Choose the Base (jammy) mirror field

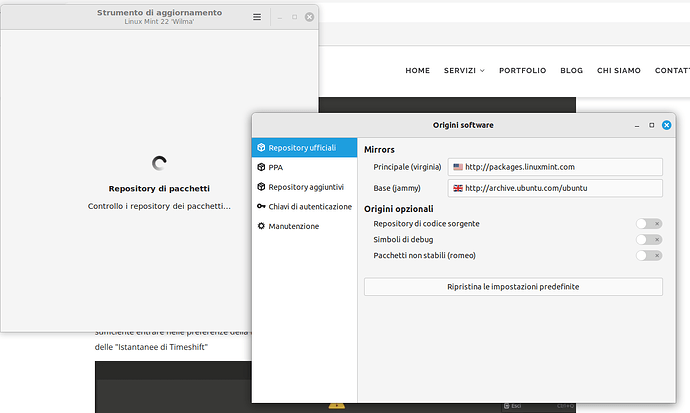[555, 188]
